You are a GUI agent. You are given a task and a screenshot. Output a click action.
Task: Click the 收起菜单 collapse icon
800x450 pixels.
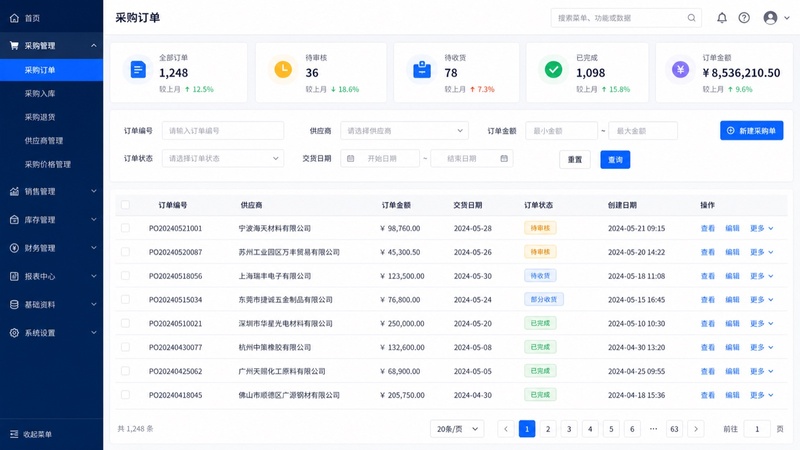pos(14,434)
